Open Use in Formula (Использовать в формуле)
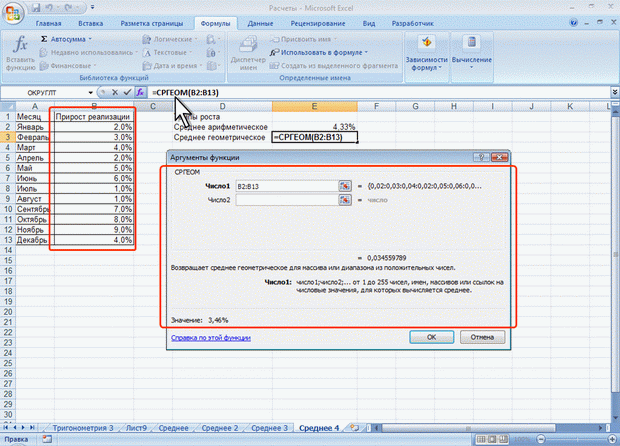The width and height of the screenshot is (620, 446). [319, 53]
